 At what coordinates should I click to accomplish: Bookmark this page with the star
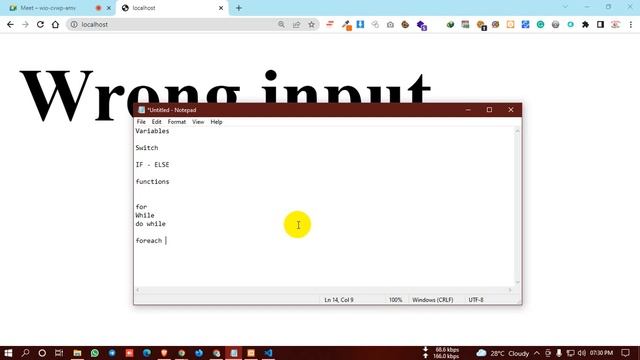click(311, 24)
